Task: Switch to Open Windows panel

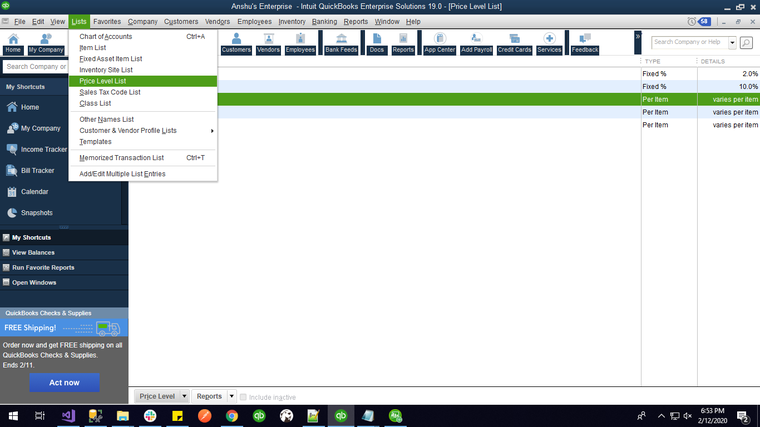Action: pyautogui.click(x=64, y=283)
